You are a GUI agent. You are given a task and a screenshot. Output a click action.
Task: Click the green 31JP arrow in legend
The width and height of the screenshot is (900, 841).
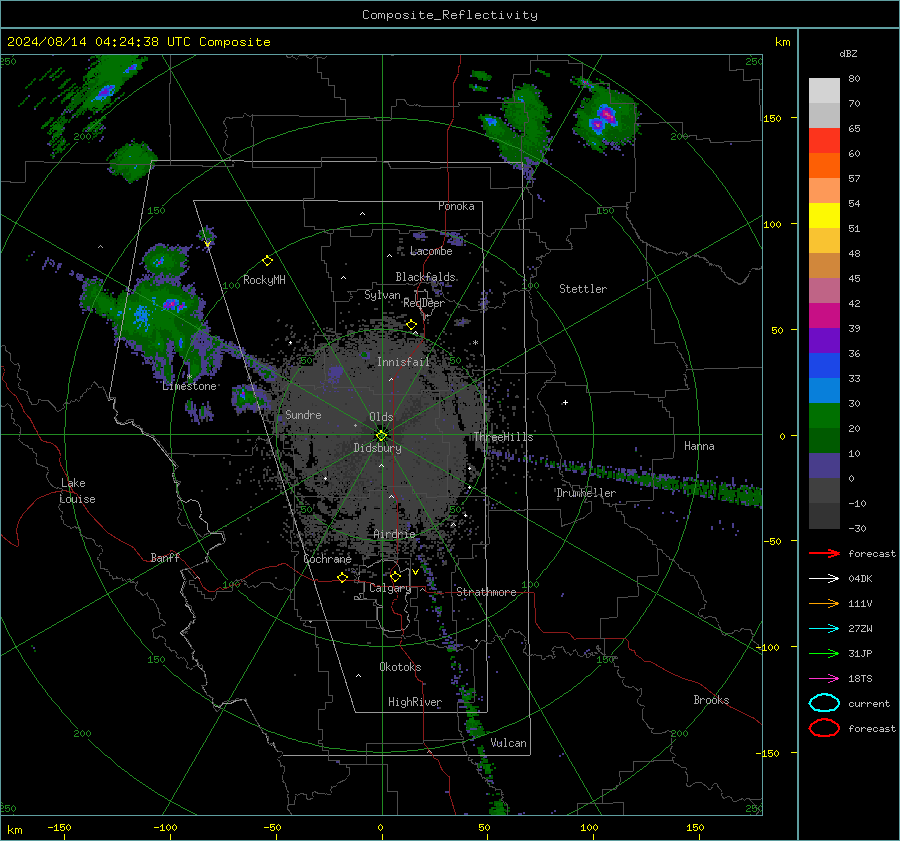824,653
